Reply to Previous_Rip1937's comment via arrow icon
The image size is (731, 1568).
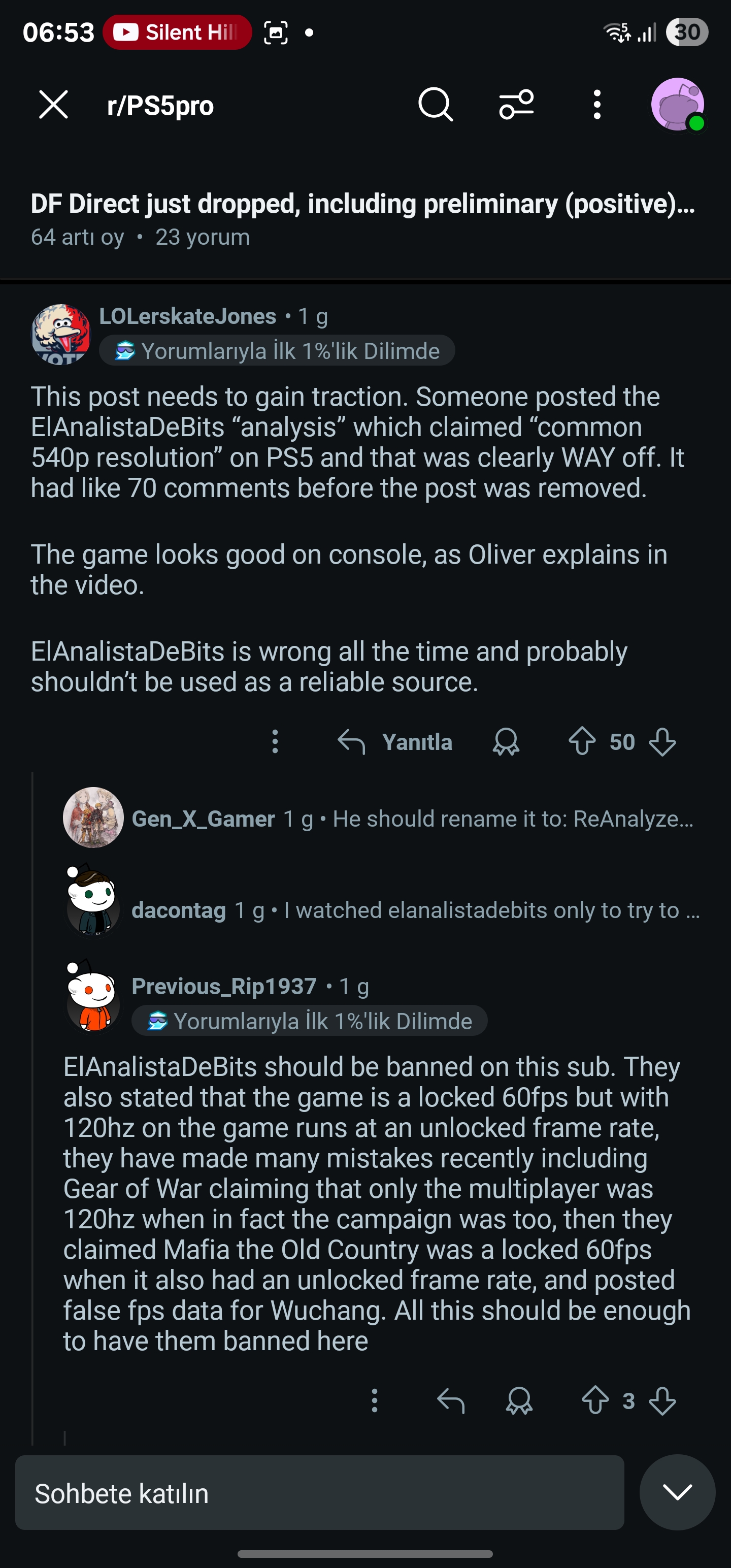point(451,1400)
